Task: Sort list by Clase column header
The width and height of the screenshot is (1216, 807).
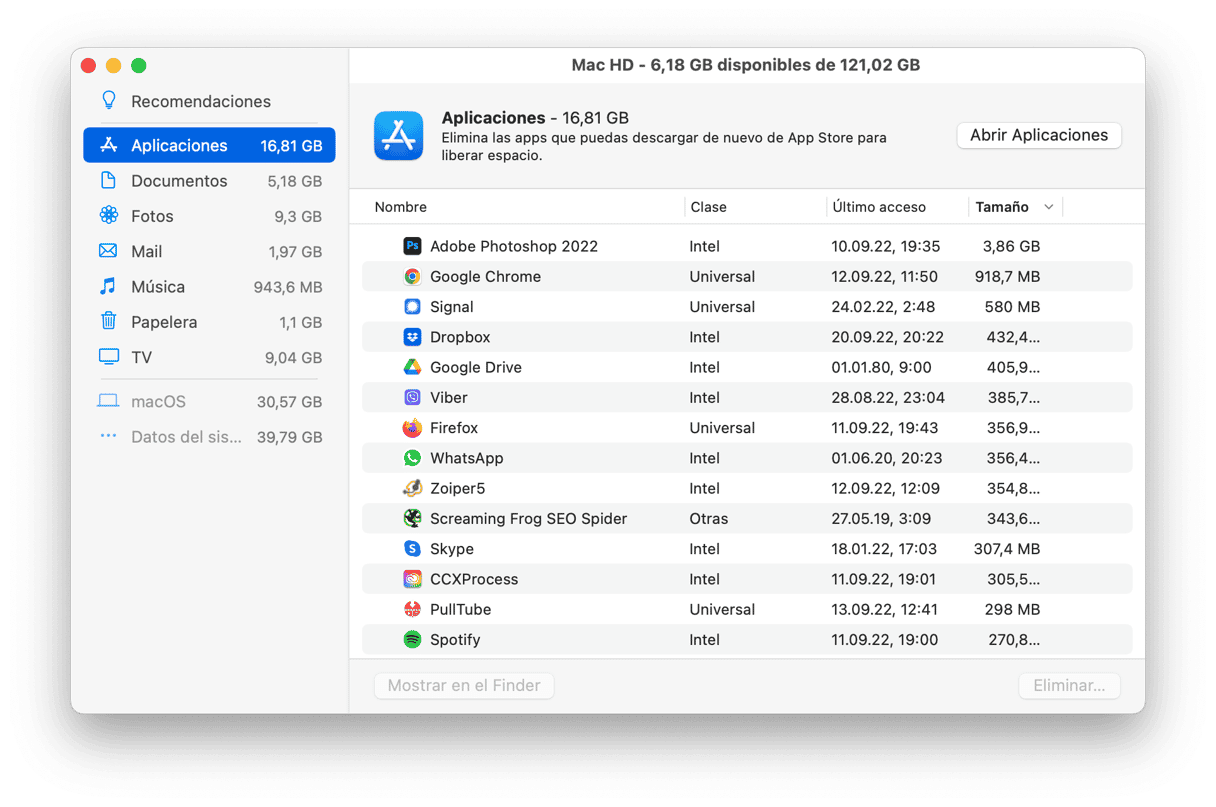Action: 709,207
